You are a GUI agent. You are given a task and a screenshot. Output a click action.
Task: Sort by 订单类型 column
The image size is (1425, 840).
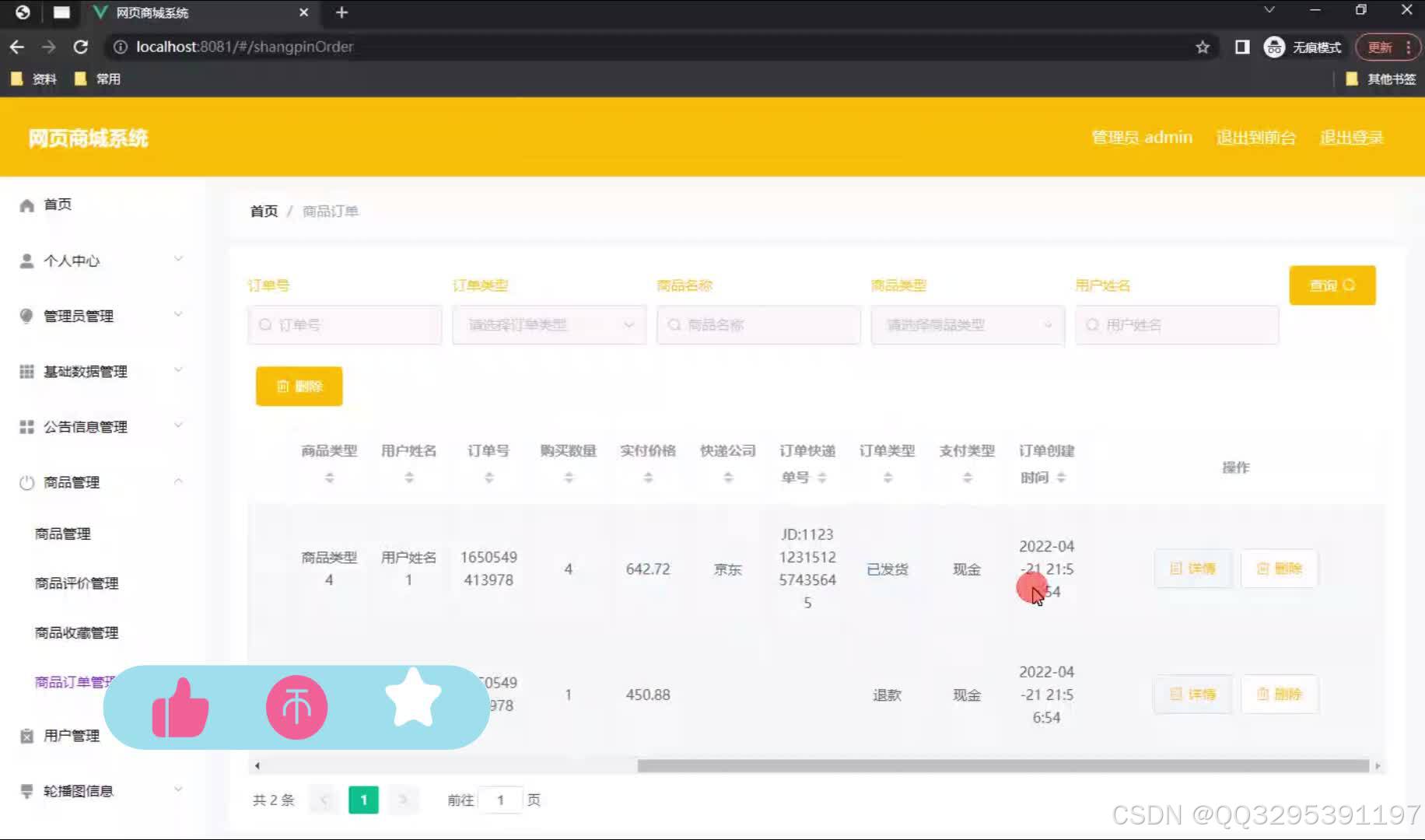888,478
